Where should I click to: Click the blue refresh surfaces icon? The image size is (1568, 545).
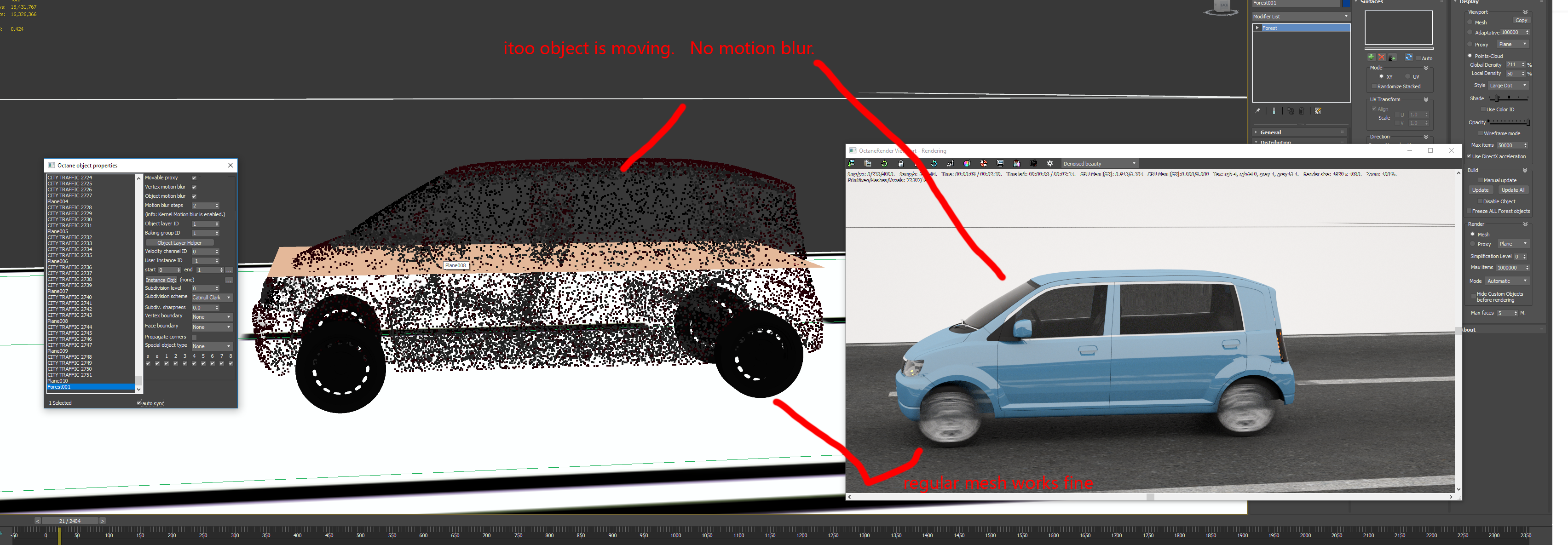coord(1408,57)
